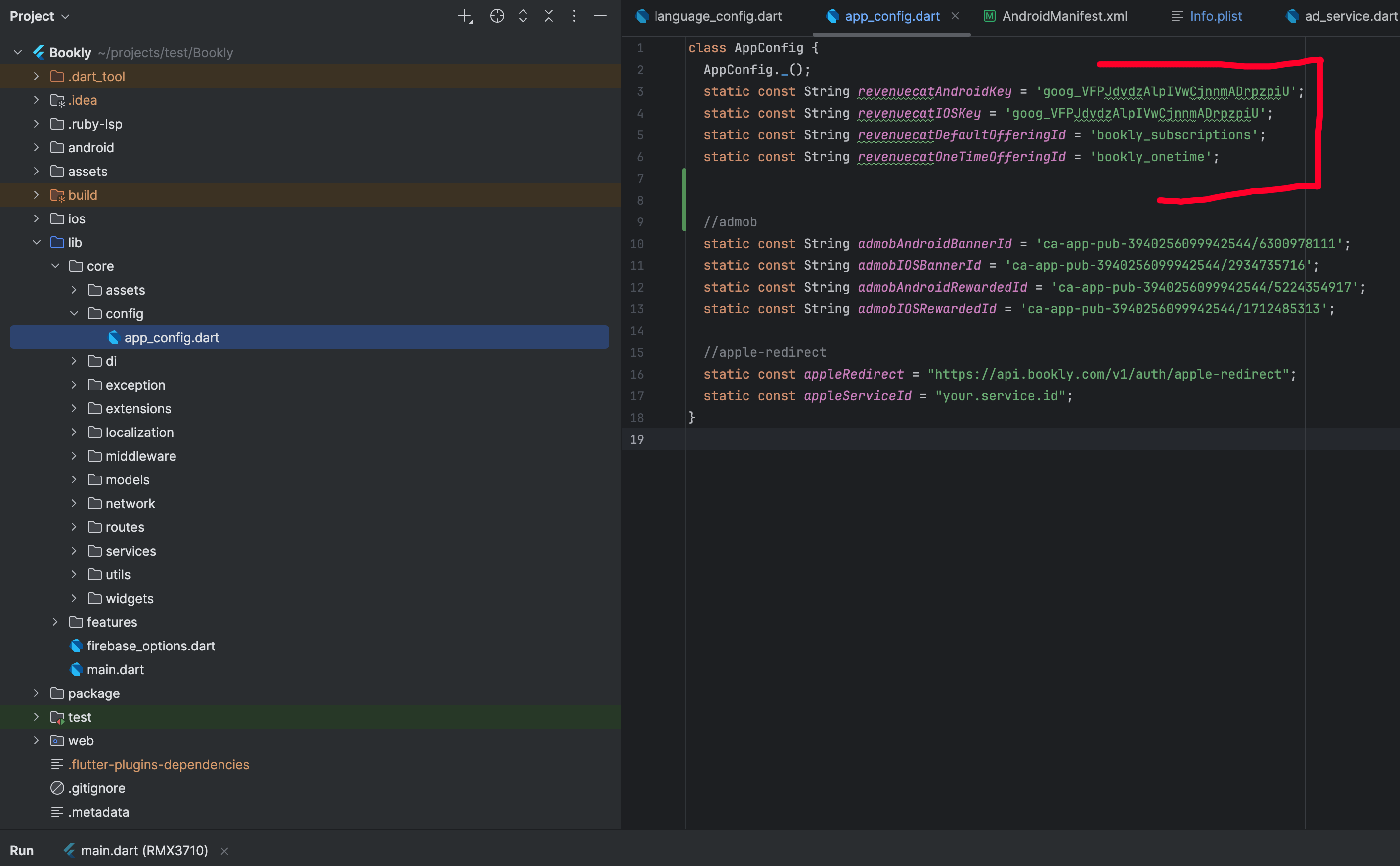This screenshot has height=866, width=1400.
Task: Select .flutter-plugins-dependencies file
Action: coord(159,764)
